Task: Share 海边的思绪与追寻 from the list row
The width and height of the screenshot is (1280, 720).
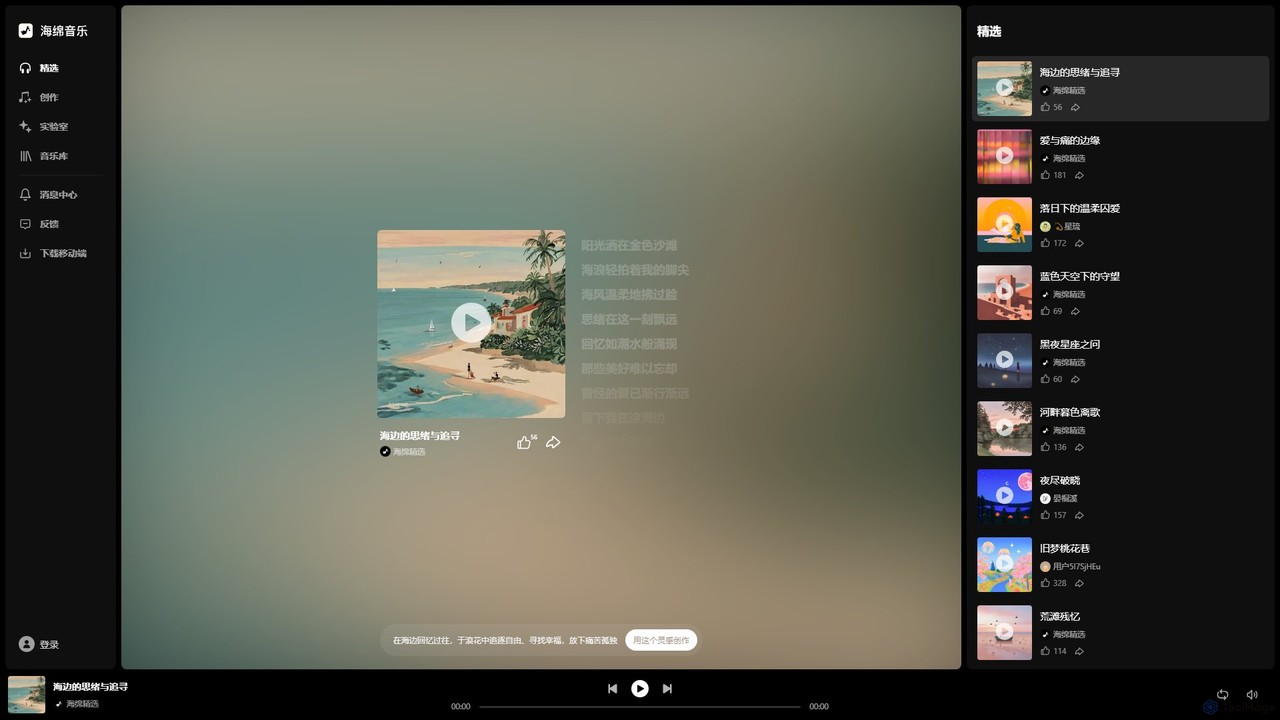Action: pos(1075,107)
